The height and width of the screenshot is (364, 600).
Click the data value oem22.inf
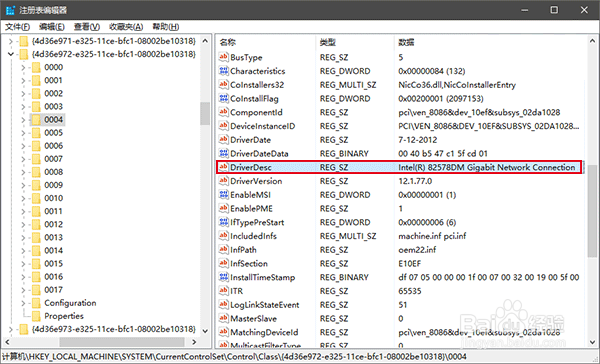(417, 250)
